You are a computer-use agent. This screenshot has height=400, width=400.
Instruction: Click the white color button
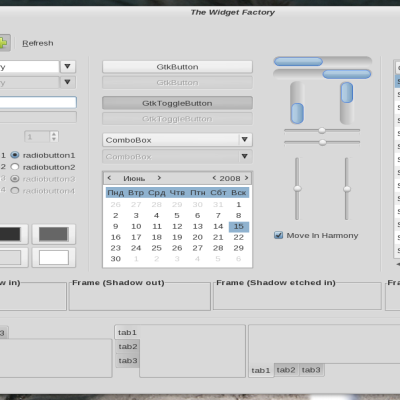click(54, 258)
